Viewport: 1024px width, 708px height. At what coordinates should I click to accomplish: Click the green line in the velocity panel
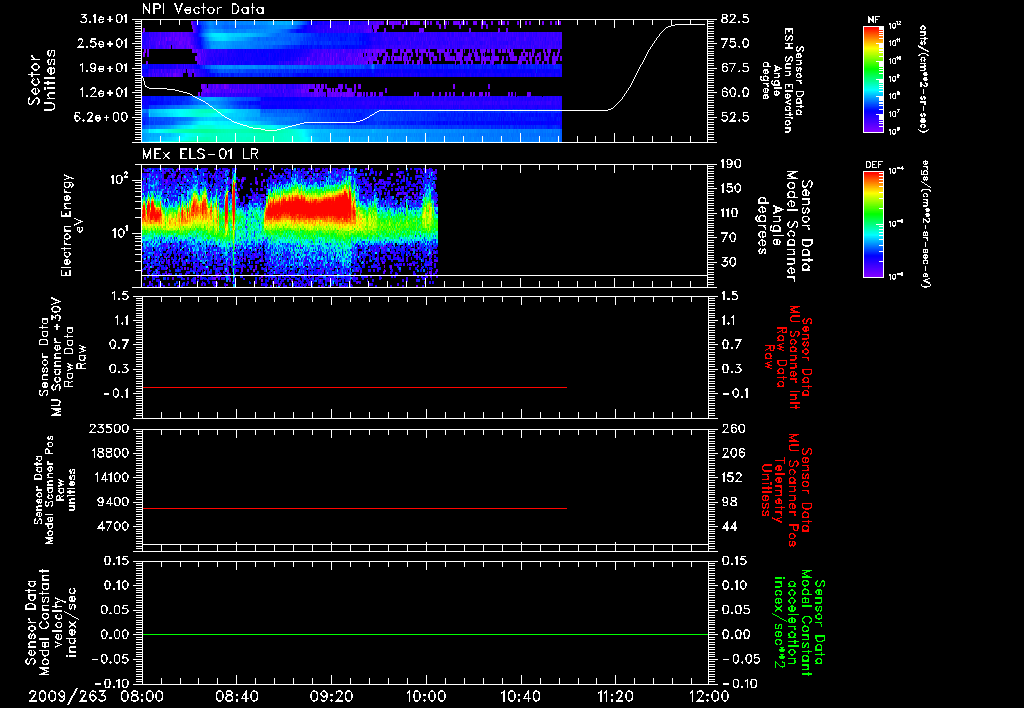coord(425,634)
